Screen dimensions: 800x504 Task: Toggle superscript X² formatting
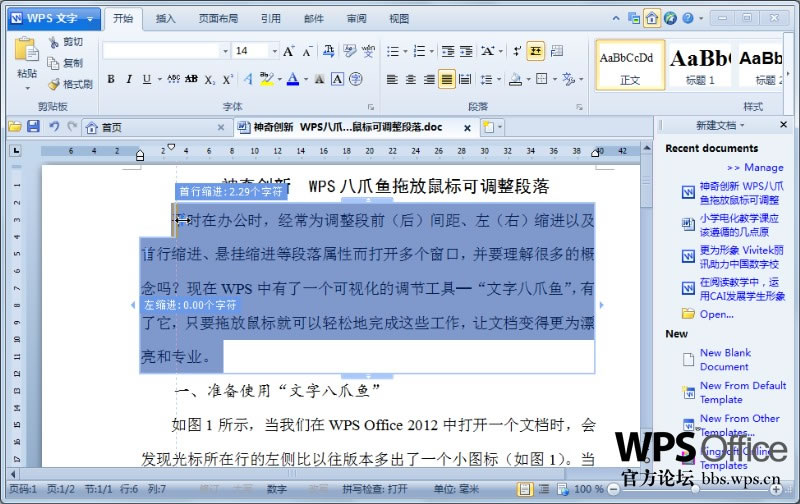pyautogui.click(x=227, y=79)
